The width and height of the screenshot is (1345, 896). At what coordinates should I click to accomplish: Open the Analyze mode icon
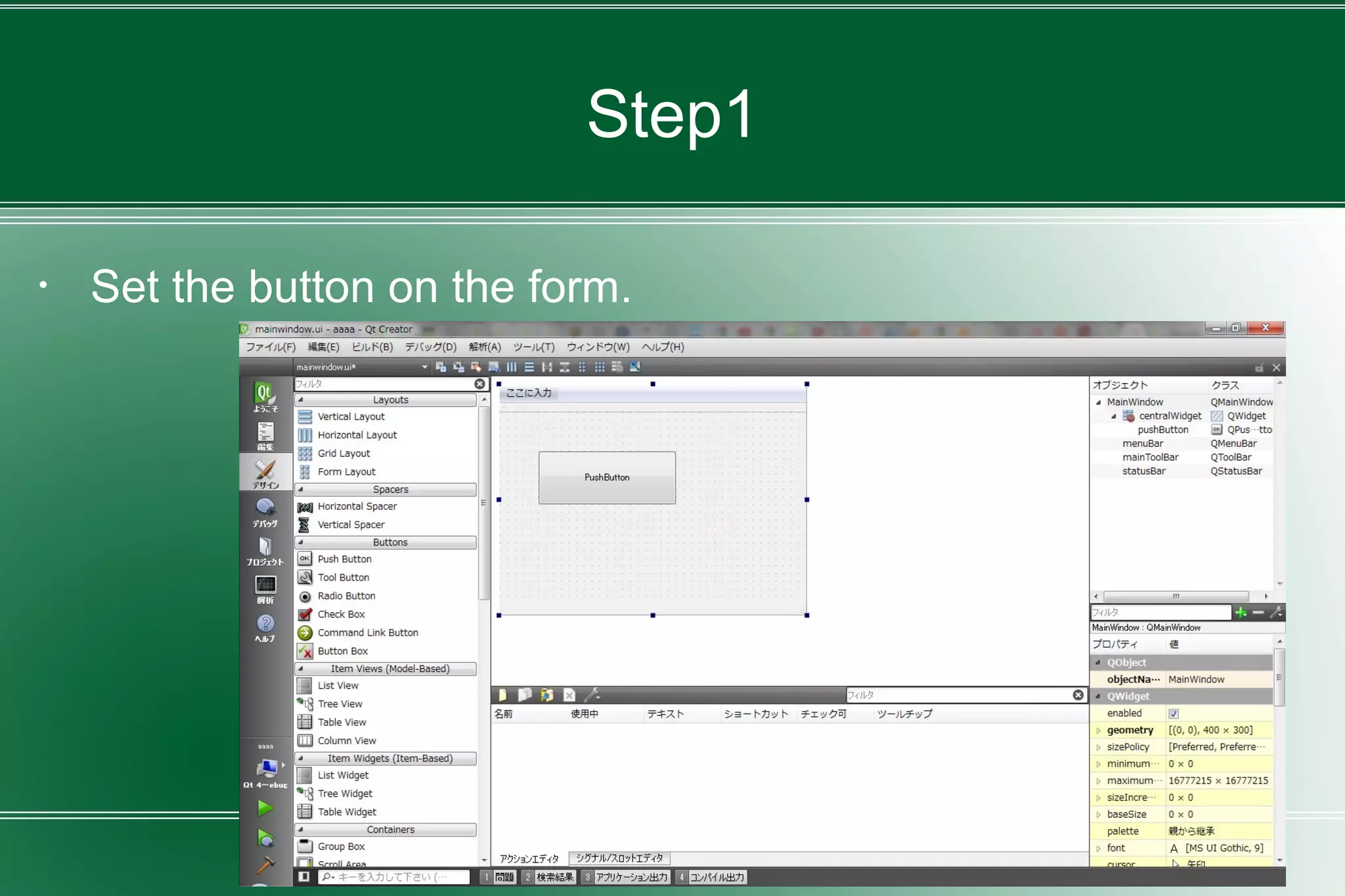point(265,589)
